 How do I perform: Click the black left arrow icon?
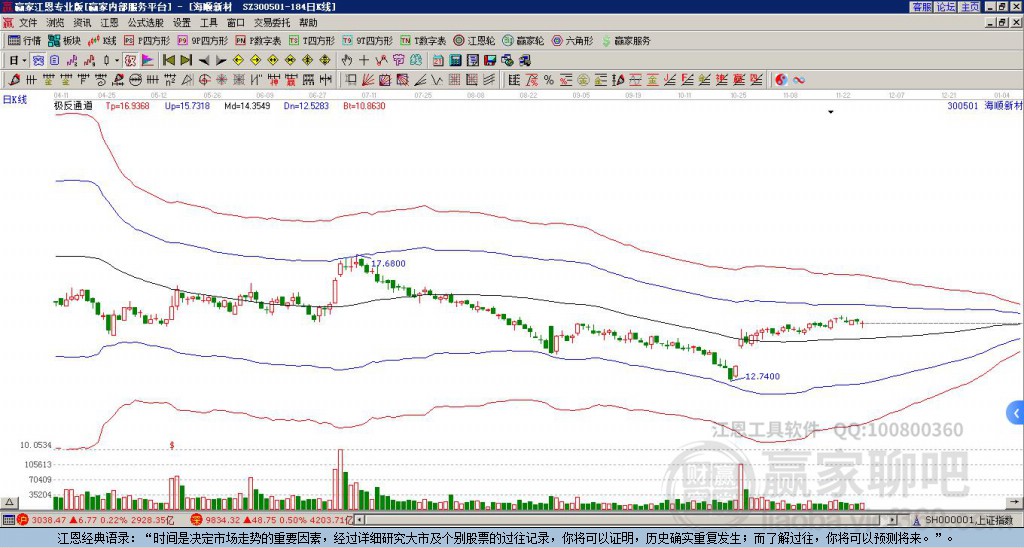204,61
